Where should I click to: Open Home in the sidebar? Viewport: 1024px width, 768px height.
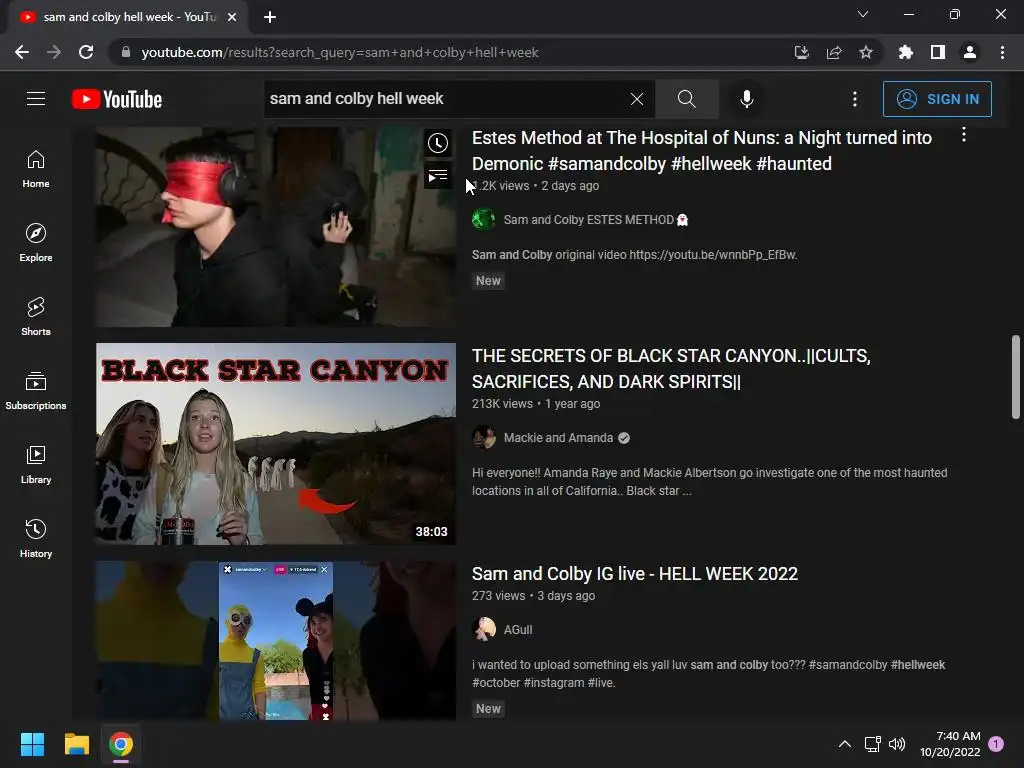point(36,168)
